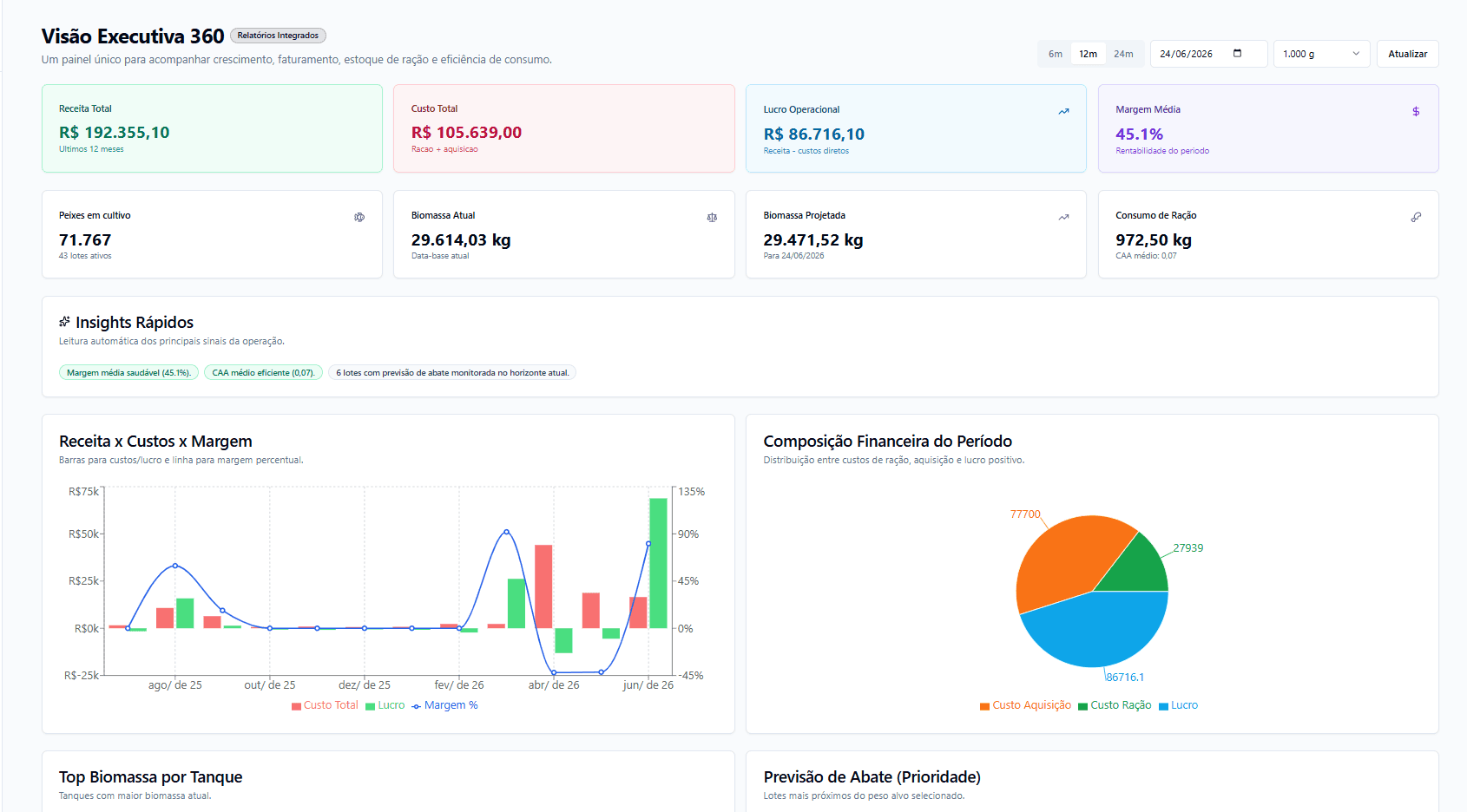Toggle green Lucro series in bar chart legend
Screen dimensions: 1467x812
[385, 705]
